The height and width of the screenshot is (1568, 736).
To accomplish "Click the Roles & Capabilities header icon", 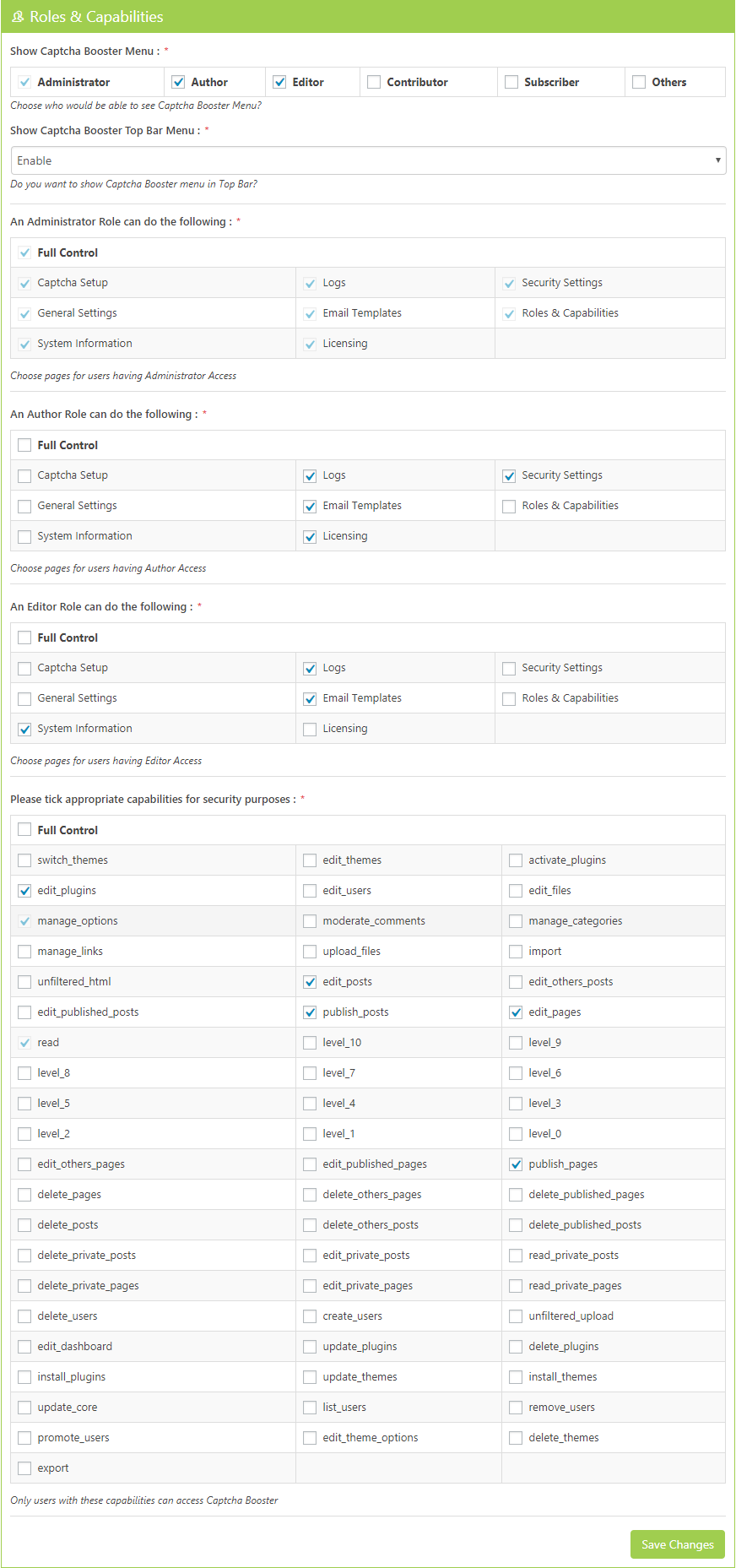I will click(x=18, y=17).
